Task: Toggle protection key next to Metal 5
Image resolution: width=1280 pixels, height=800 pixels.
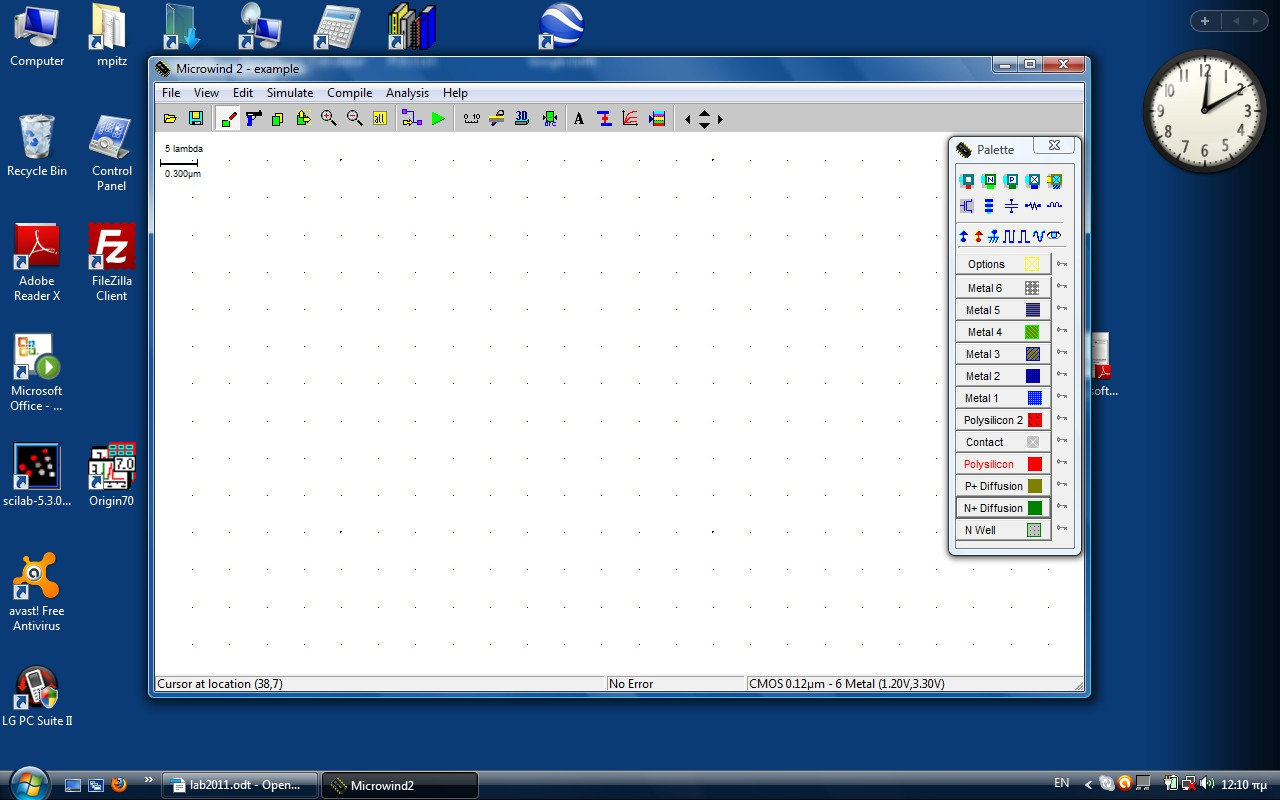Action: click(x=1062, y=308)
